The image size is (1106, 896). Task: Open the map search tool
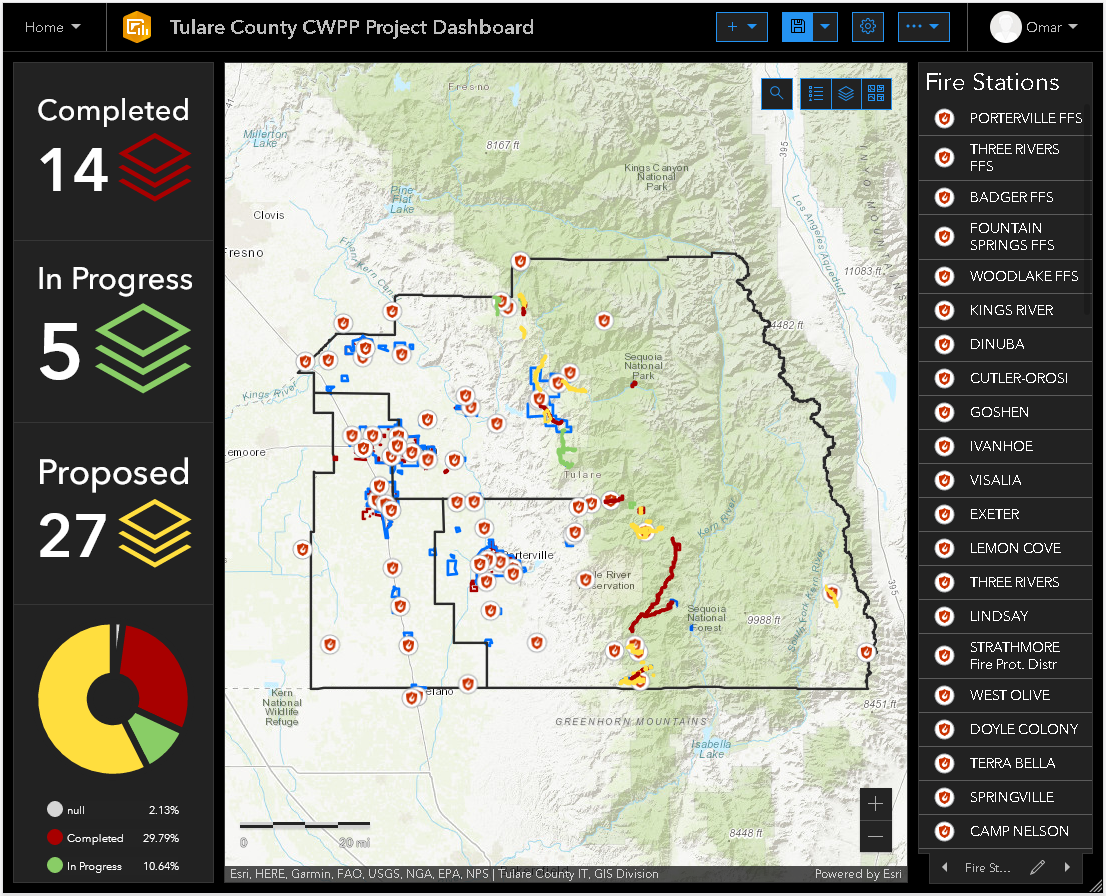(x=777, y=93)
